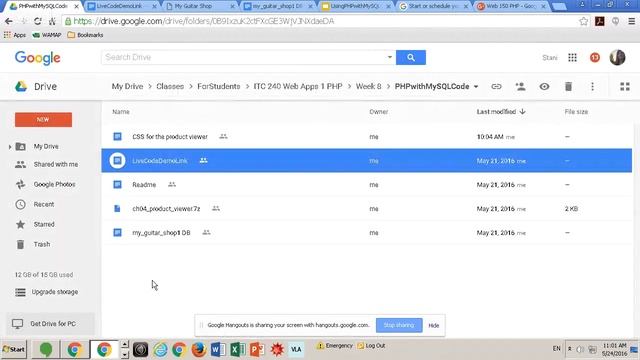Toggle preview with the eye icon

click(x=544, y=87)
